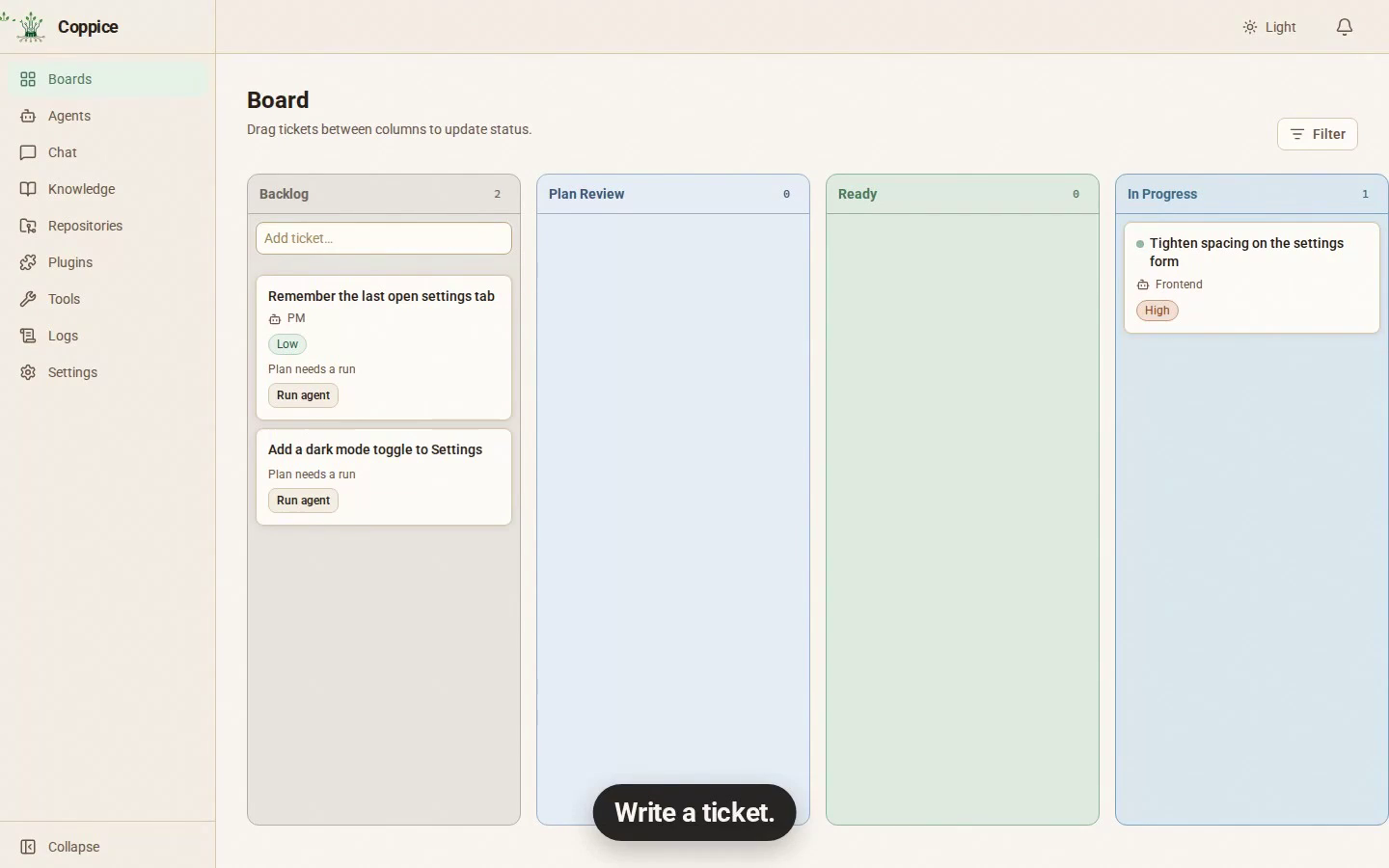Image resolution: width=1389 pixels, height=868 pixels.
Task: Open Boards via its grid icon
Action: (x=28, y=79)
